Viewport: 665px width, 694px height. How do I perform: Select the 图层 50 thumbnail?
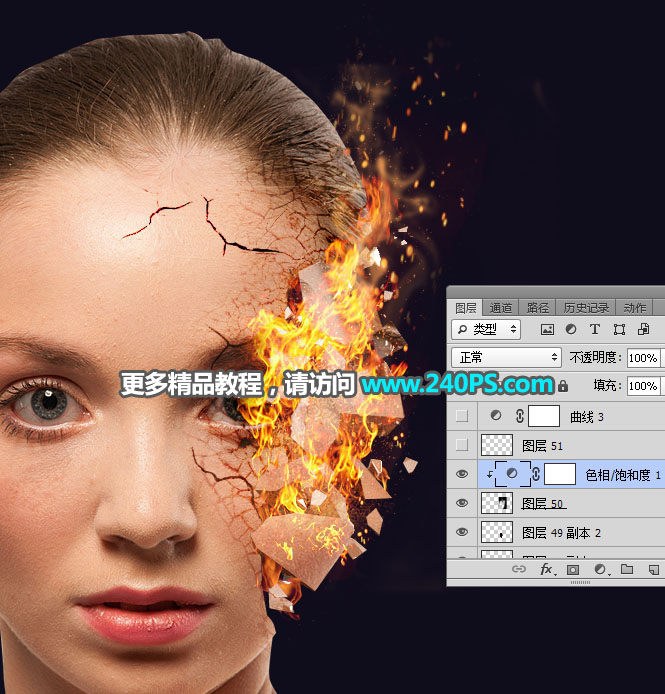point(497,503)
